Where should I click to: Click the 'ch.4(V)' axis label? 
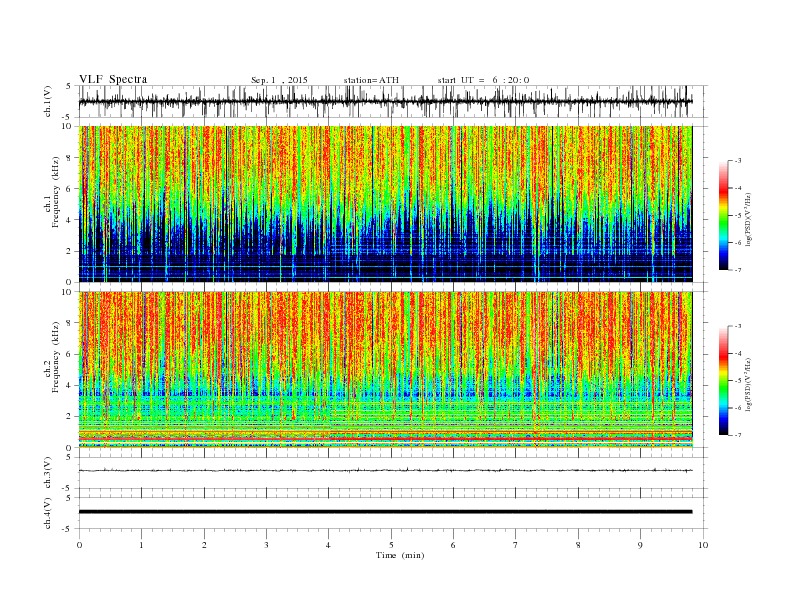[x=48, y=513]
